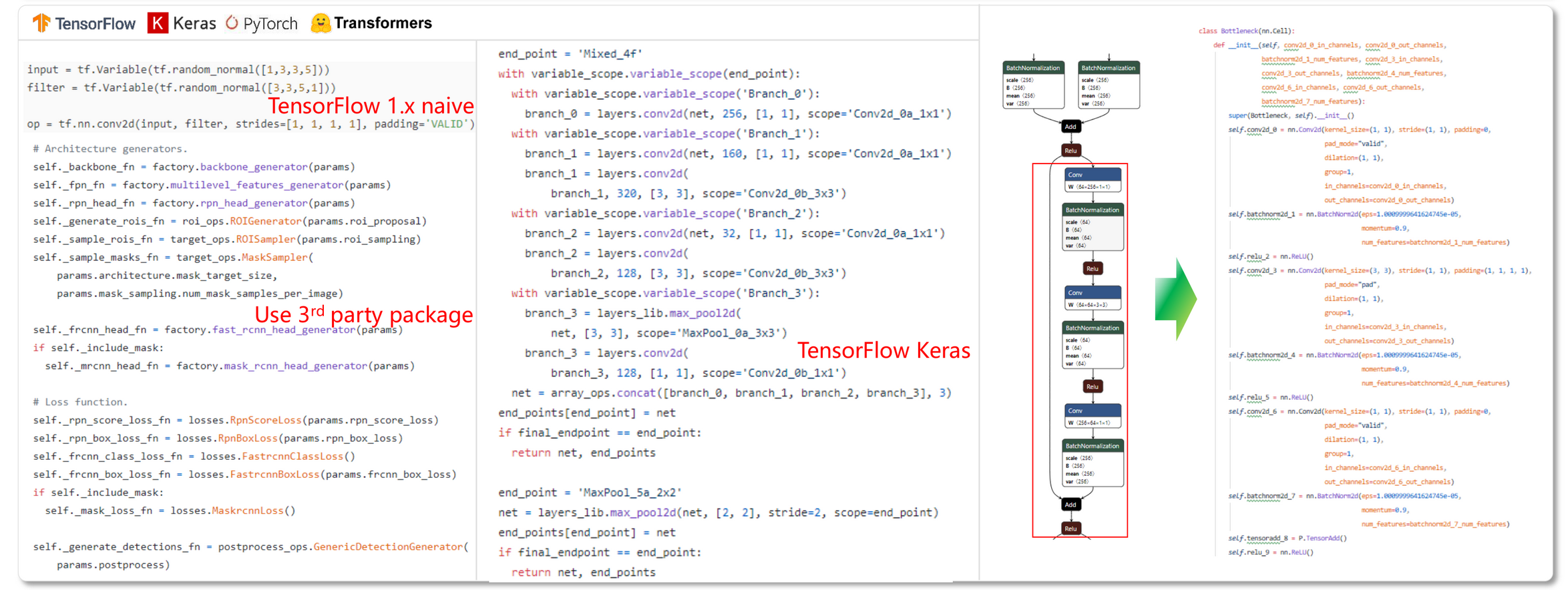Click the PyTorch flame logo icon
The height and width of the screenshot is (590, 1568).
pyautogui.click(x=232, y=23)
